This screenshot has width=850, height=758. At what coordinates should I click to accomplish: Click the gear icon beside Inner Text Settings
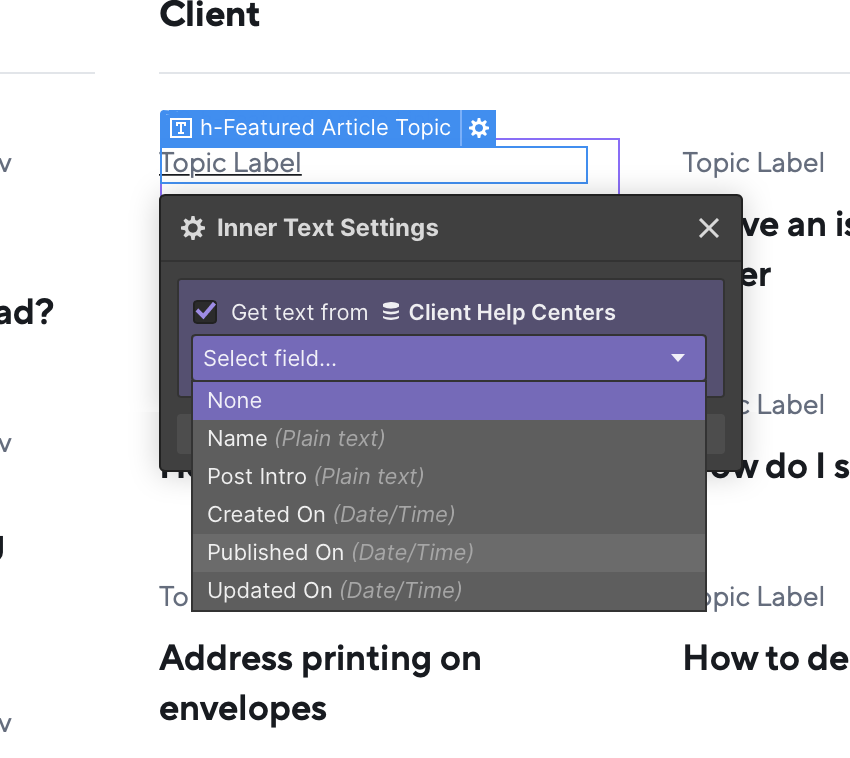pyautogui.click(x=193, y=228)
